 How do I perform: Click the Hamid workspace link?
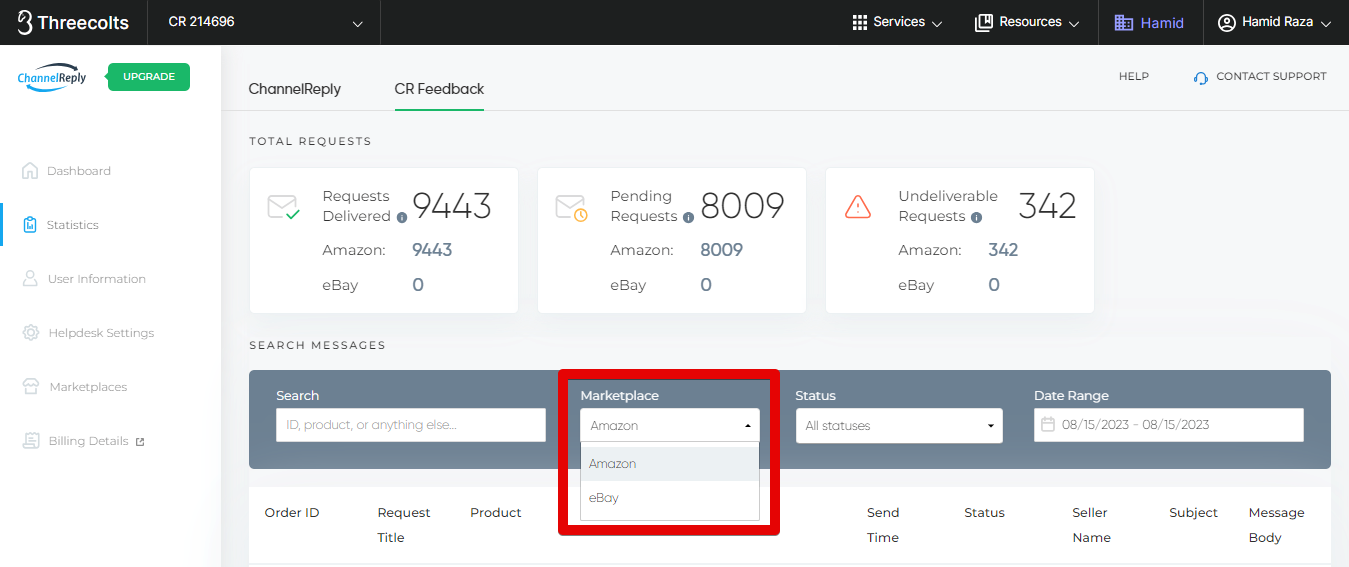click(1149, 22)
